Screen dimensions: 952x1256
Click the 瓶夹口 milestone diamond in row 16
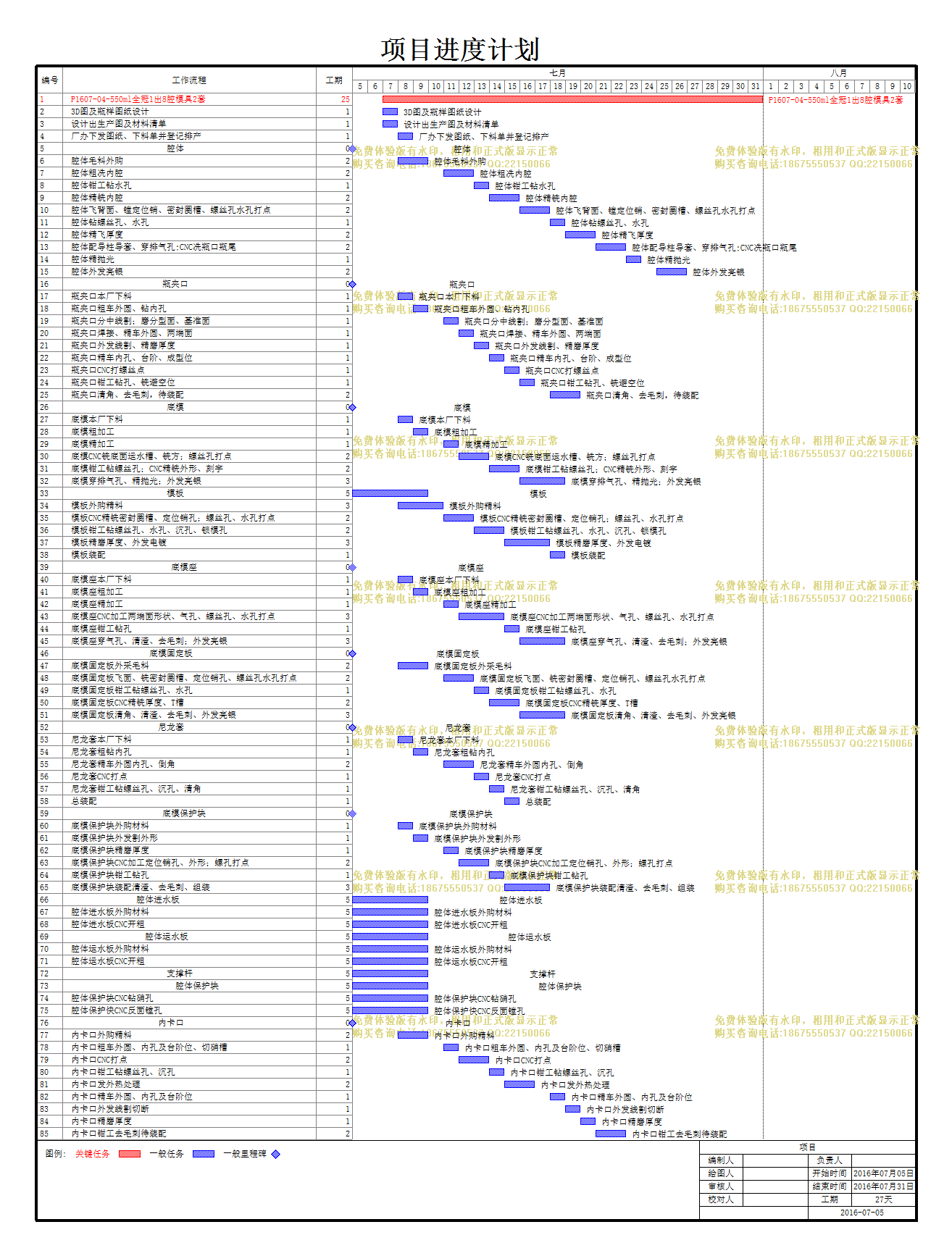pos(353,284)
